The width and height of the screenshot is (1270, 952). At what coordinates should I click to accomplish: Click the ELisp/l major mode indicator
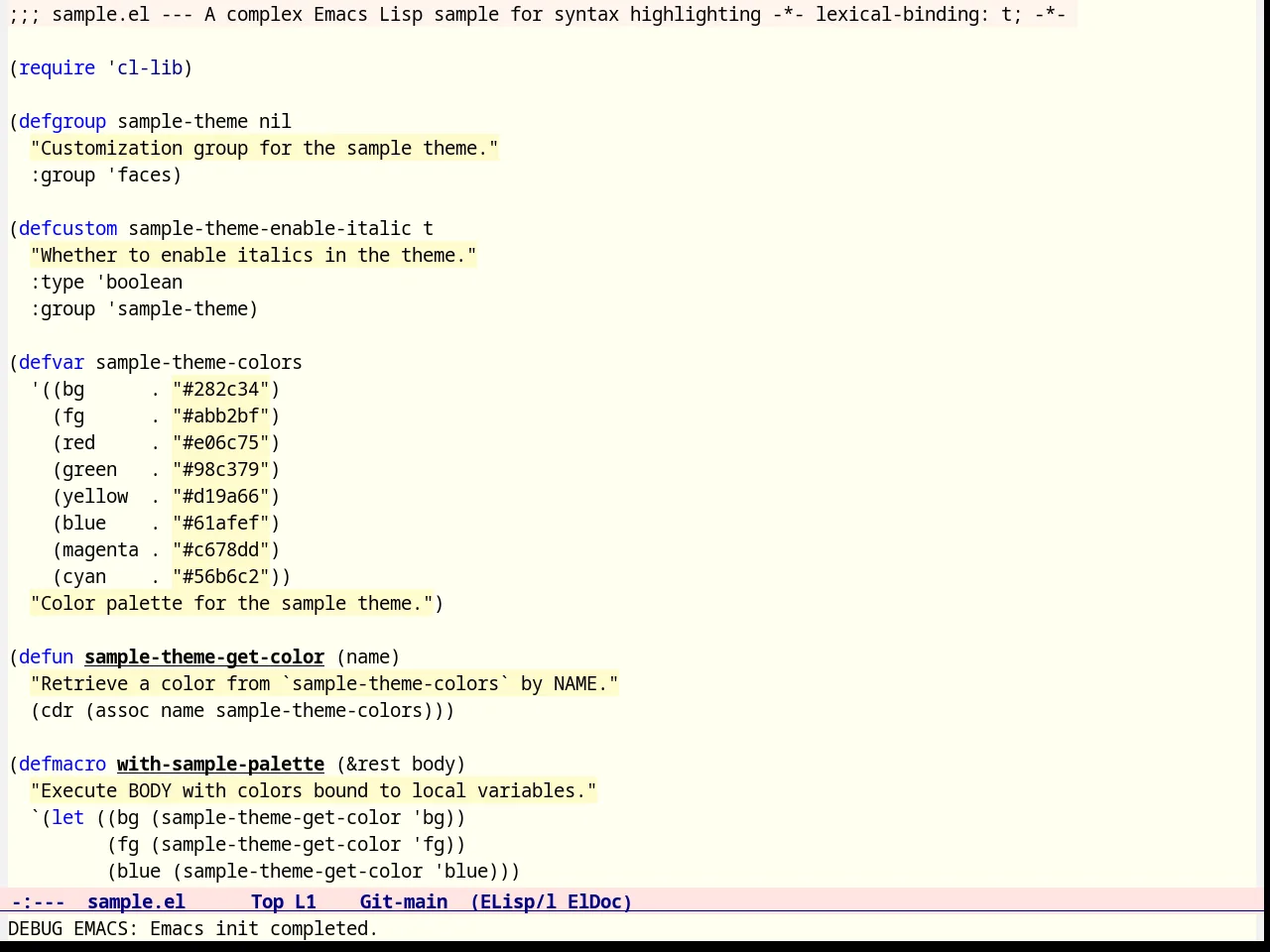pos(513,901)
